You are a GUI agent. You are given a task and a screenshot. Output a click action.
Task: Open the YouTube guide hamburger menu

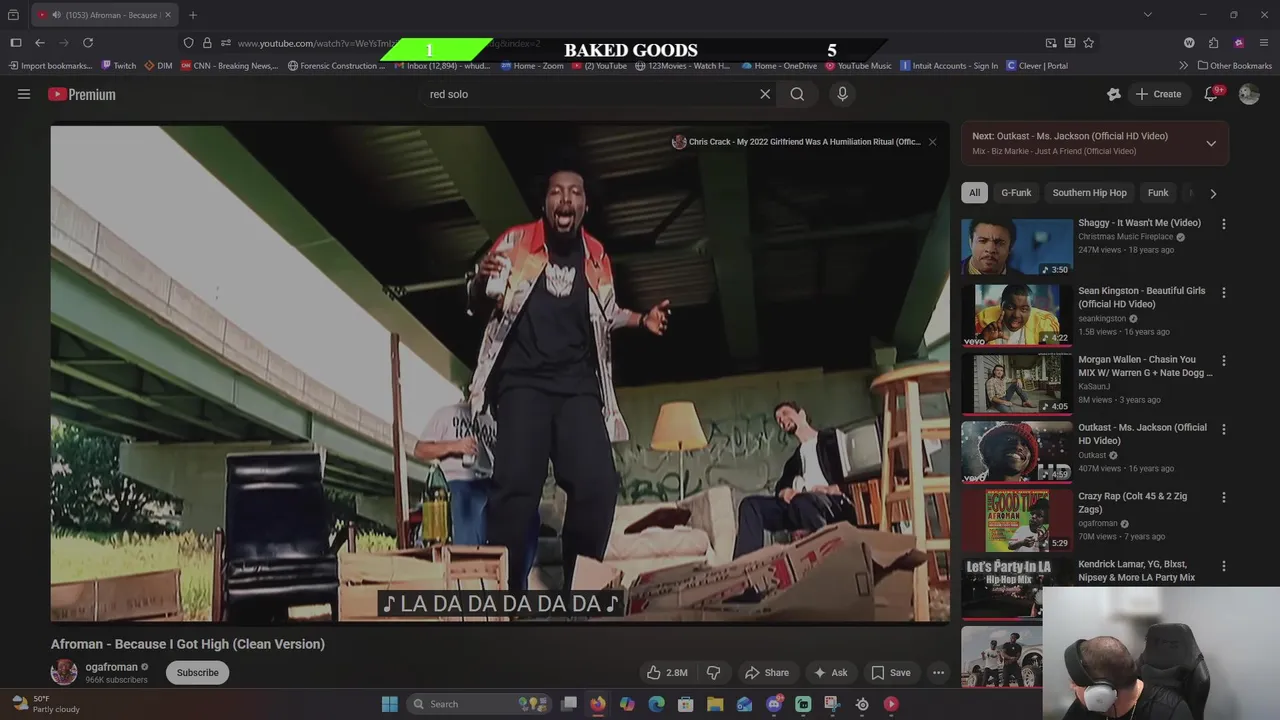(x=24, y=94)
